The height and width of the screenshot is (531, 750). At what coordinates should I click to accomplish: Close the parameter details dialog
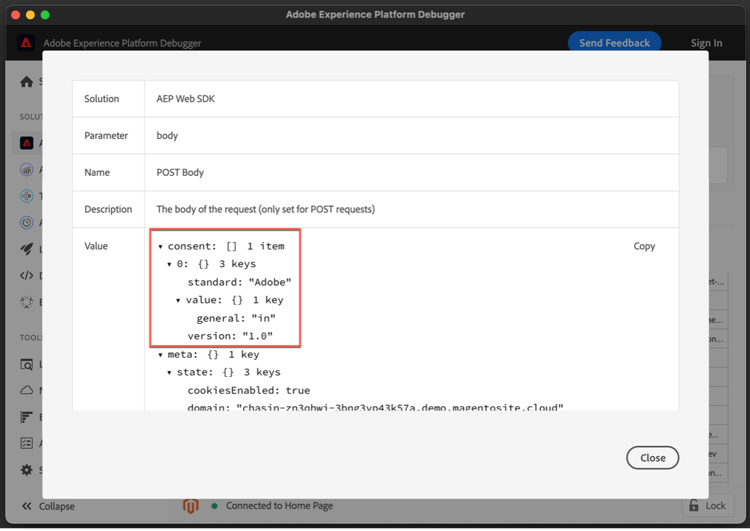coord(652,458)
